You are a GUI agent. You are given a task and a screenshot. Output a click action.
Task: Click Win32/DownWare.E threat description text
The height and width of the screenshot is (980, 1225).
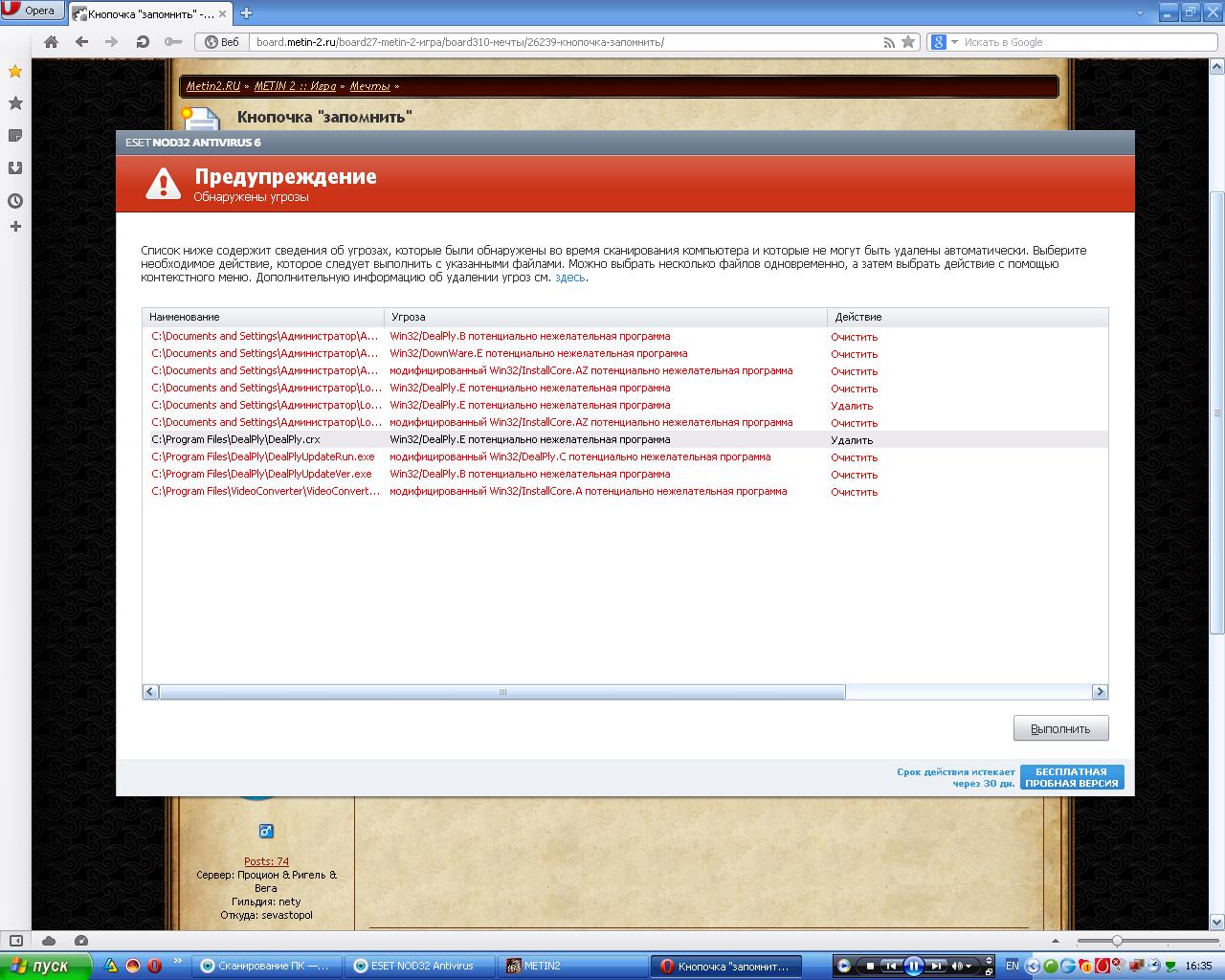point(538,354)
